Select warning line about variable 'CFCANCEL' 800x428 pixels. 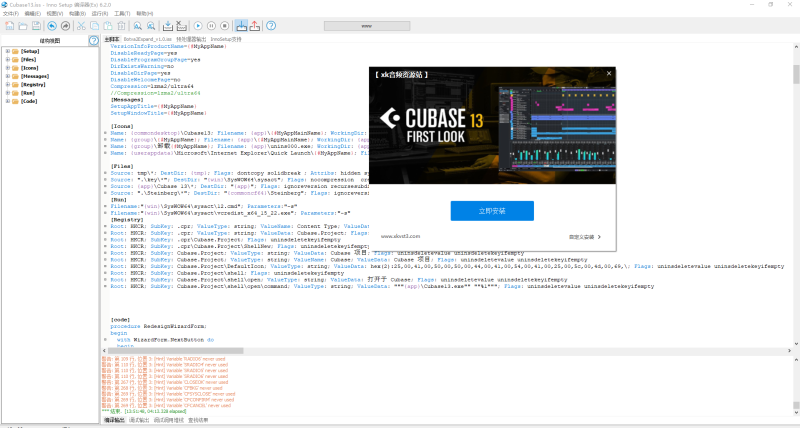[x=166, y=406]
